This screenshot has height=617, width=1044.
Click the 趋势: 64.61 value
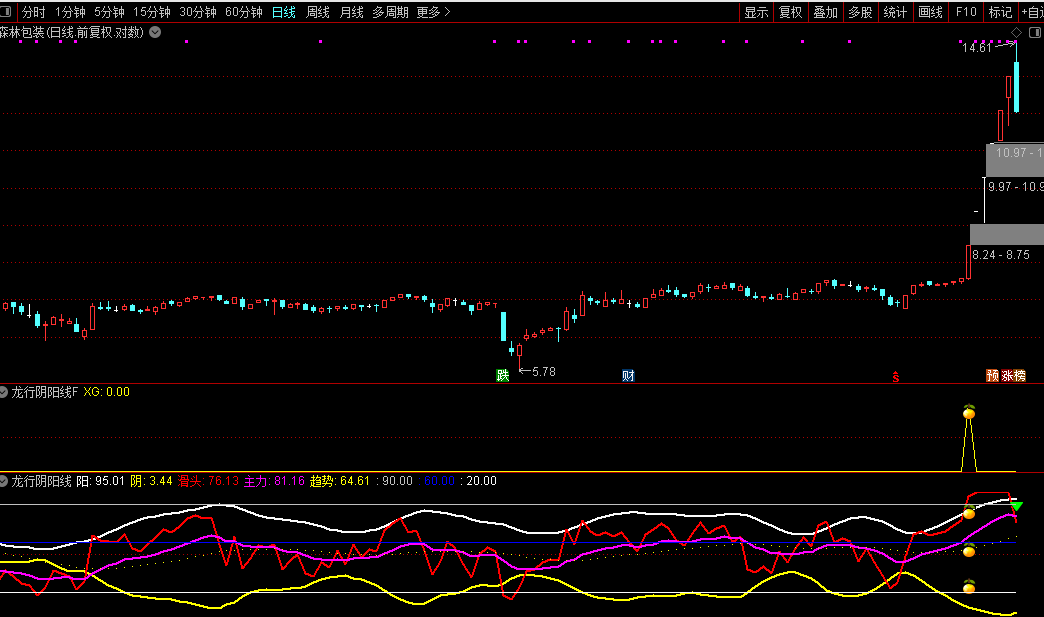coord(340,481)
